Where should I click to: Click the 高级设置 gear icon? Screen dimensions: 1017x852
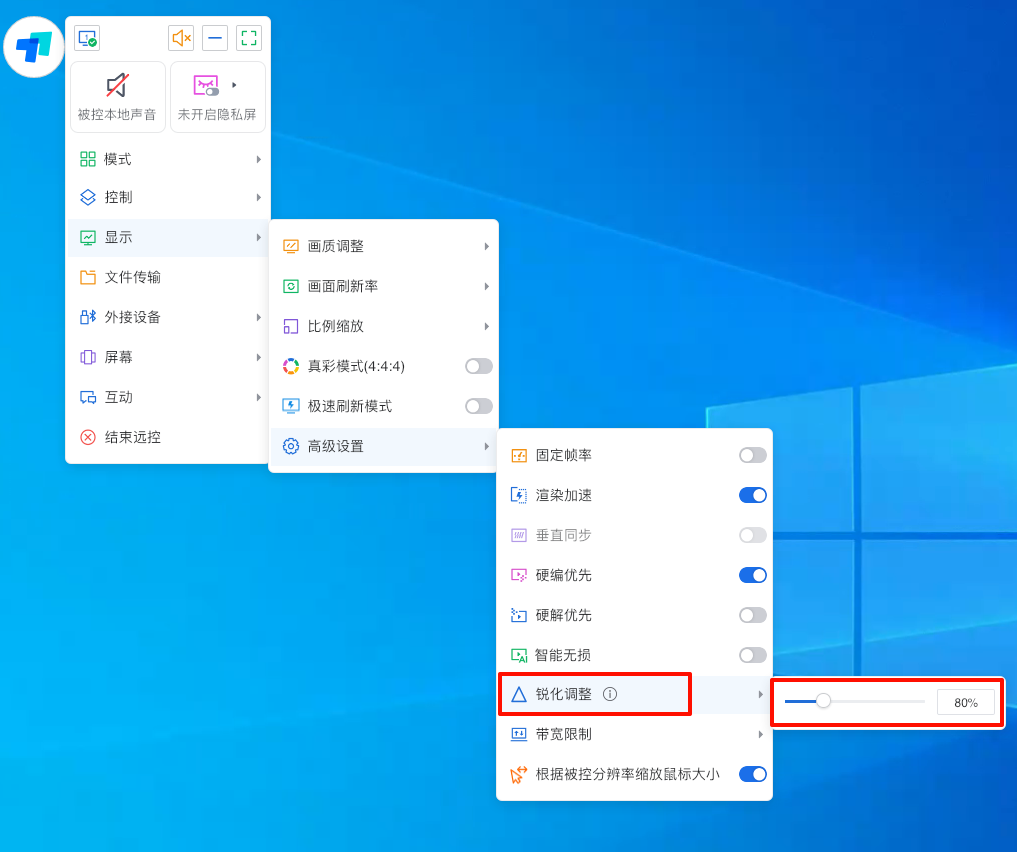tap(291, 446)
